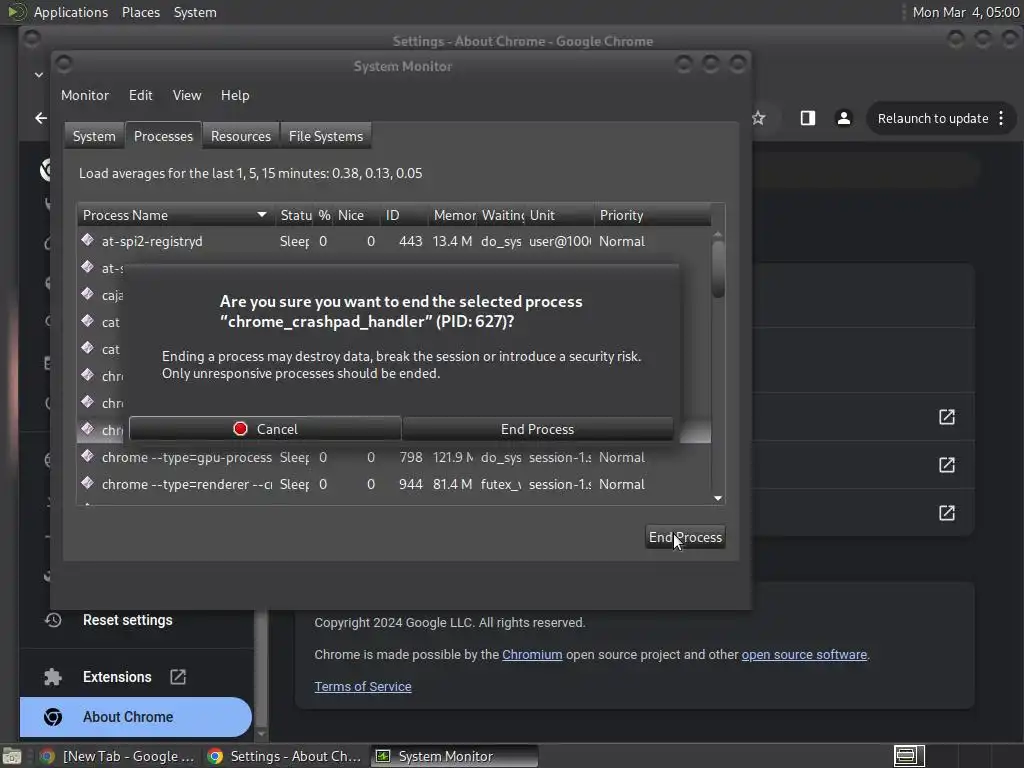Open the Applications menu in top panel
The width and height of the screenshot is (1024, 768).
click(x=71, y=12)
